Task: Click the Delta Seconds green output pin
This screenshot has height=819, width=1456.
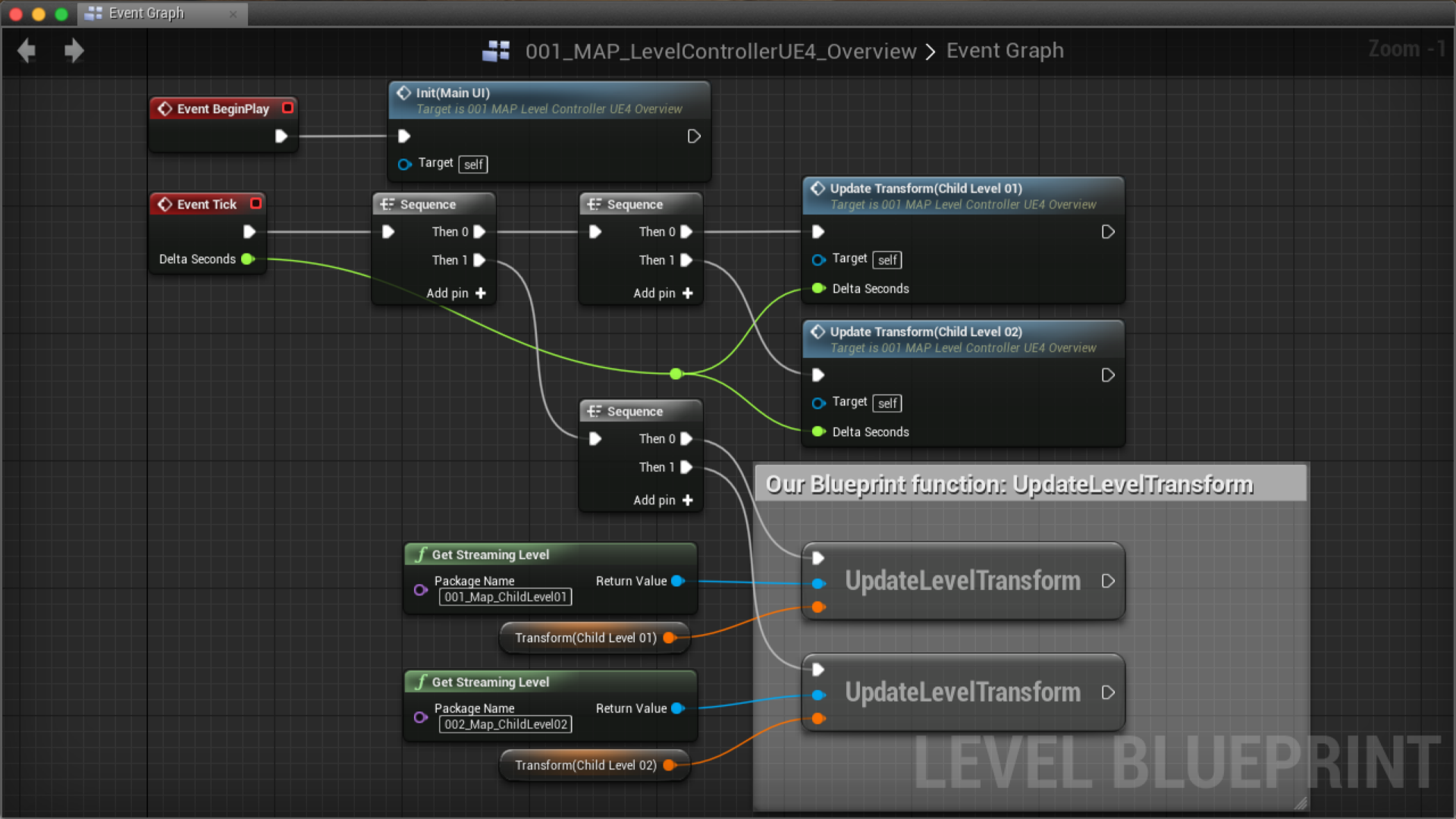Action: point(247,259)
